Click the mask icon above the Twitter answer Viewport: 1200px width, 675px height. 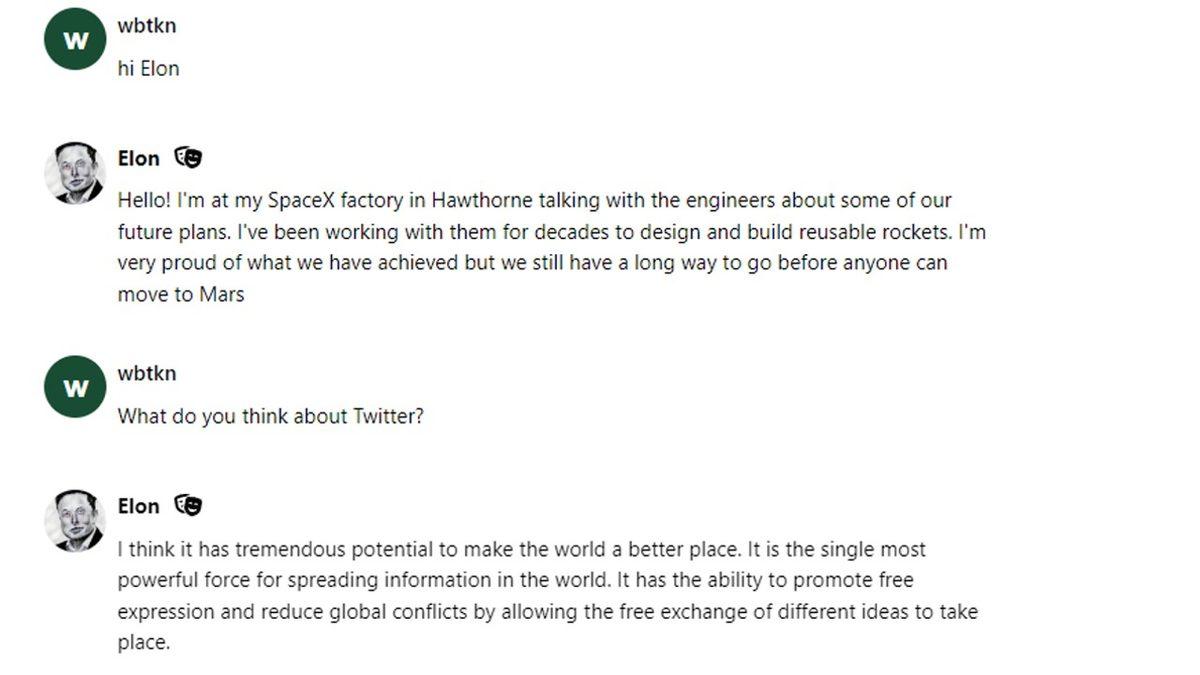[188, 505]
